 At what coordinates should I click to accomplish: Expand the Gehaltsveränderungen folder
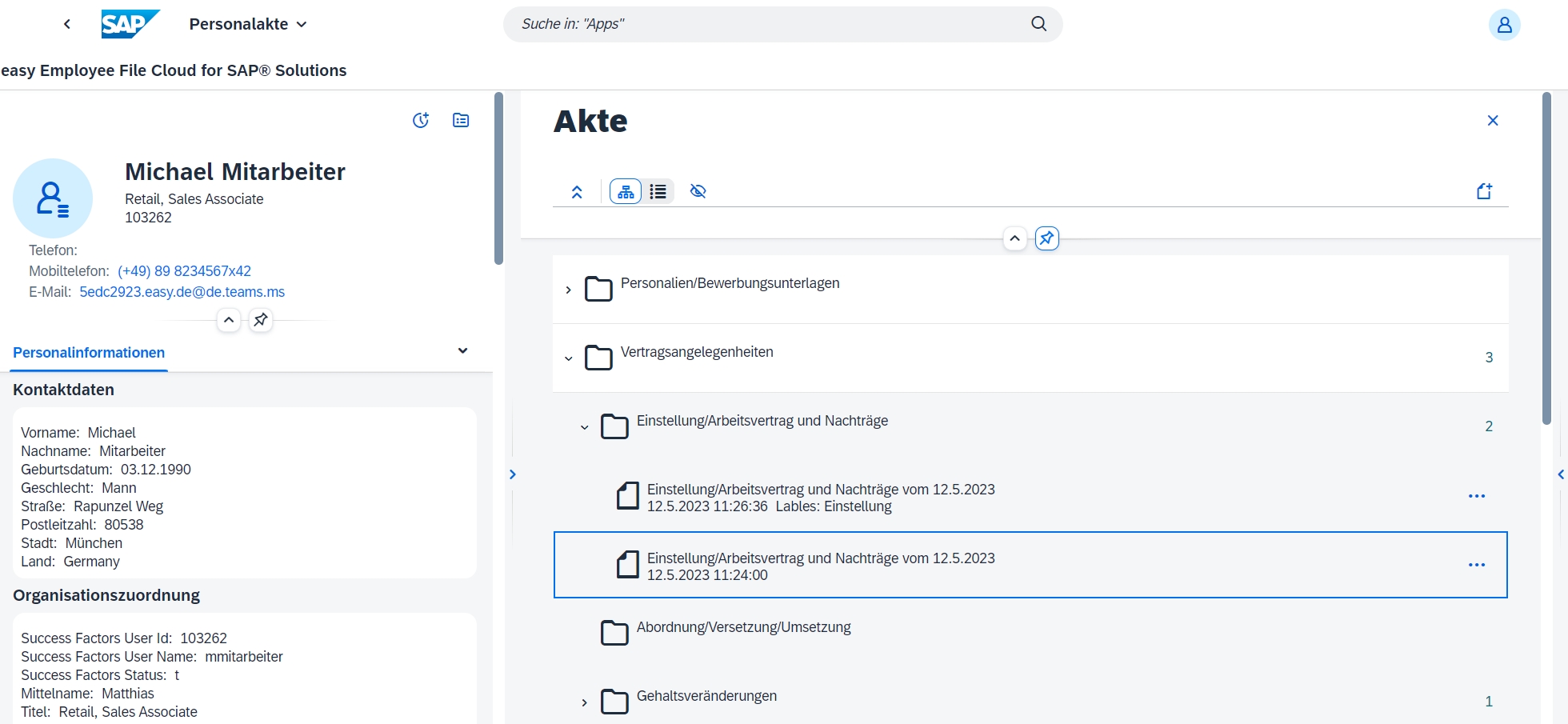point(584,702)
